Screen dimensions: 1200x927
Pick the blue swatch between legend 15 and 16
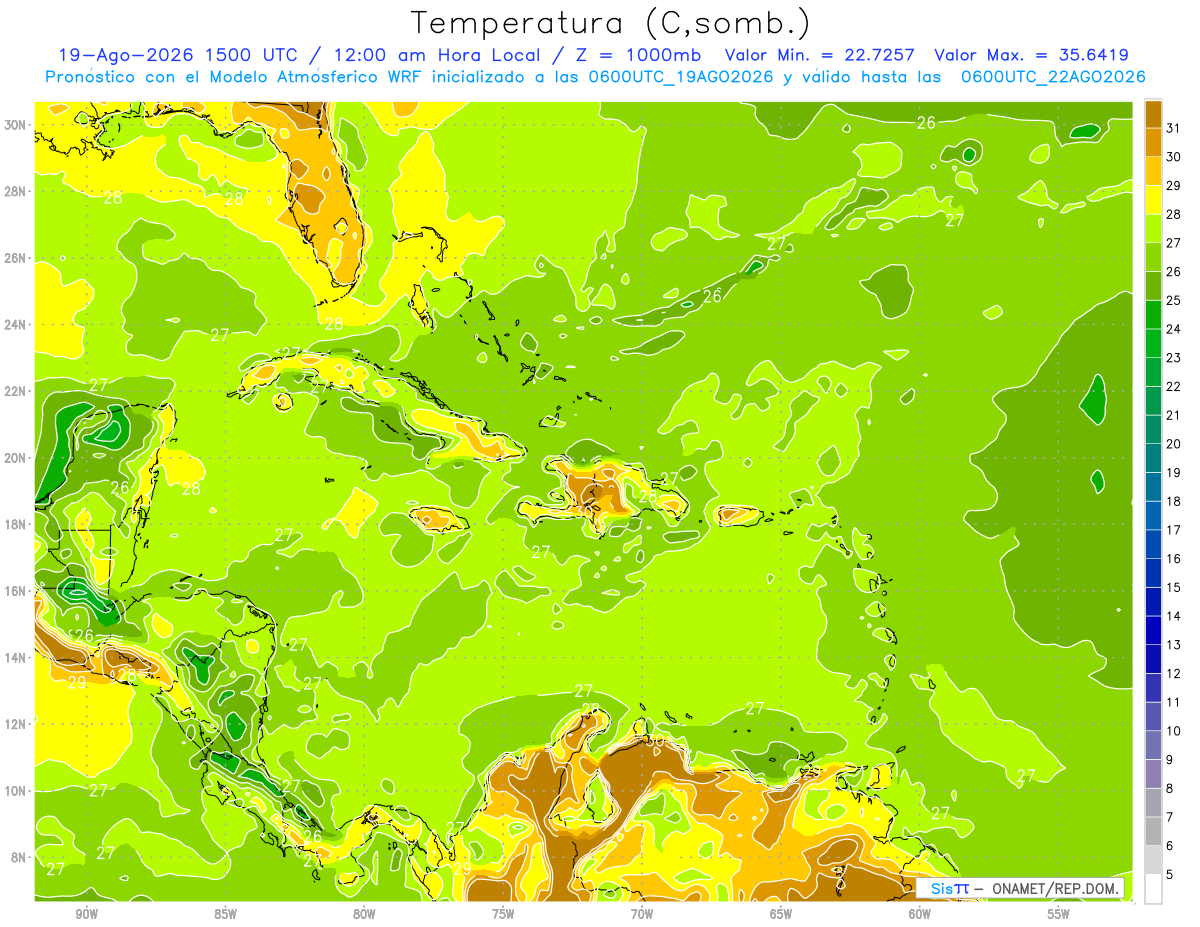[x=1153, y=572]
